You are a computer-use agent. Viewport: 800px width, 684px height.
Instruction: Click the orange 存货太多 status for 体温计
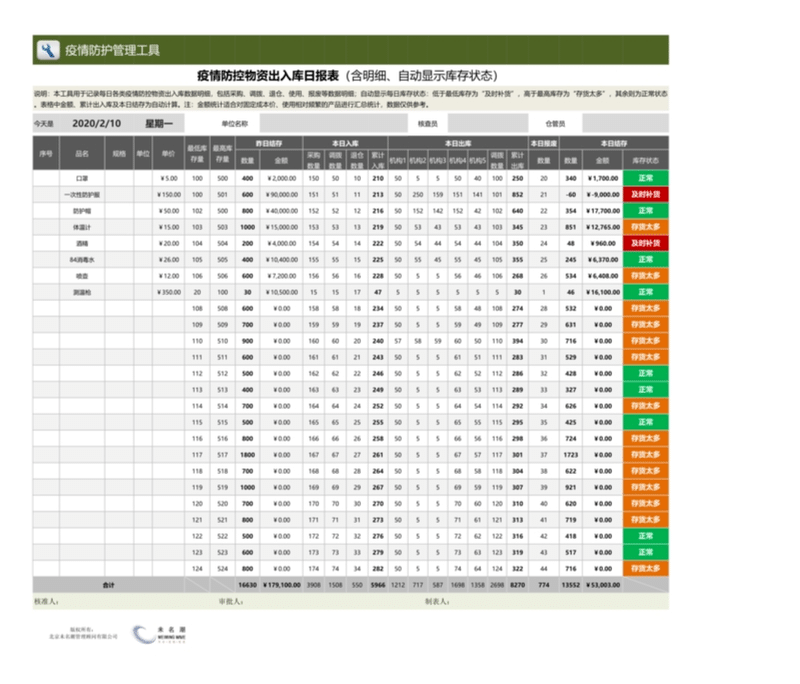coord(645,227)
